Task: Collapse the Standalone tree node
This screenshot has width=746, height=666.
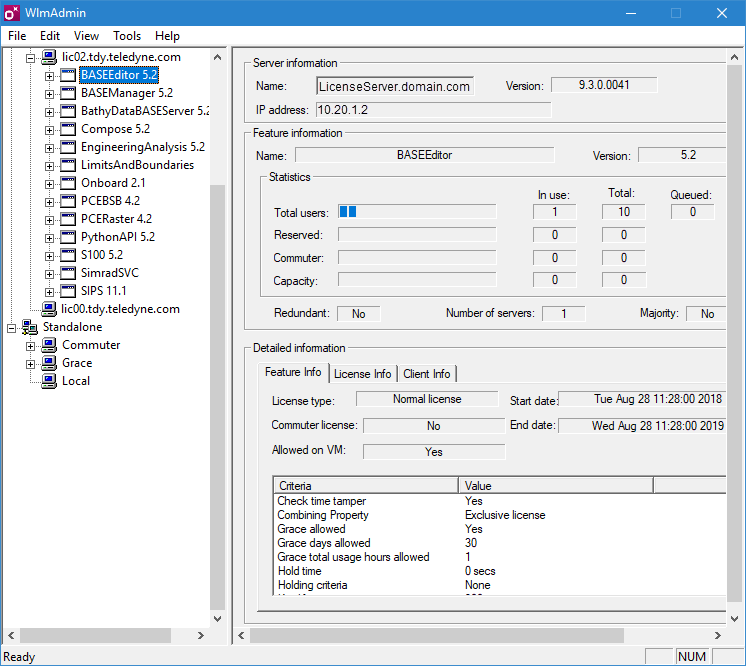Action: [x=12, y=327]
